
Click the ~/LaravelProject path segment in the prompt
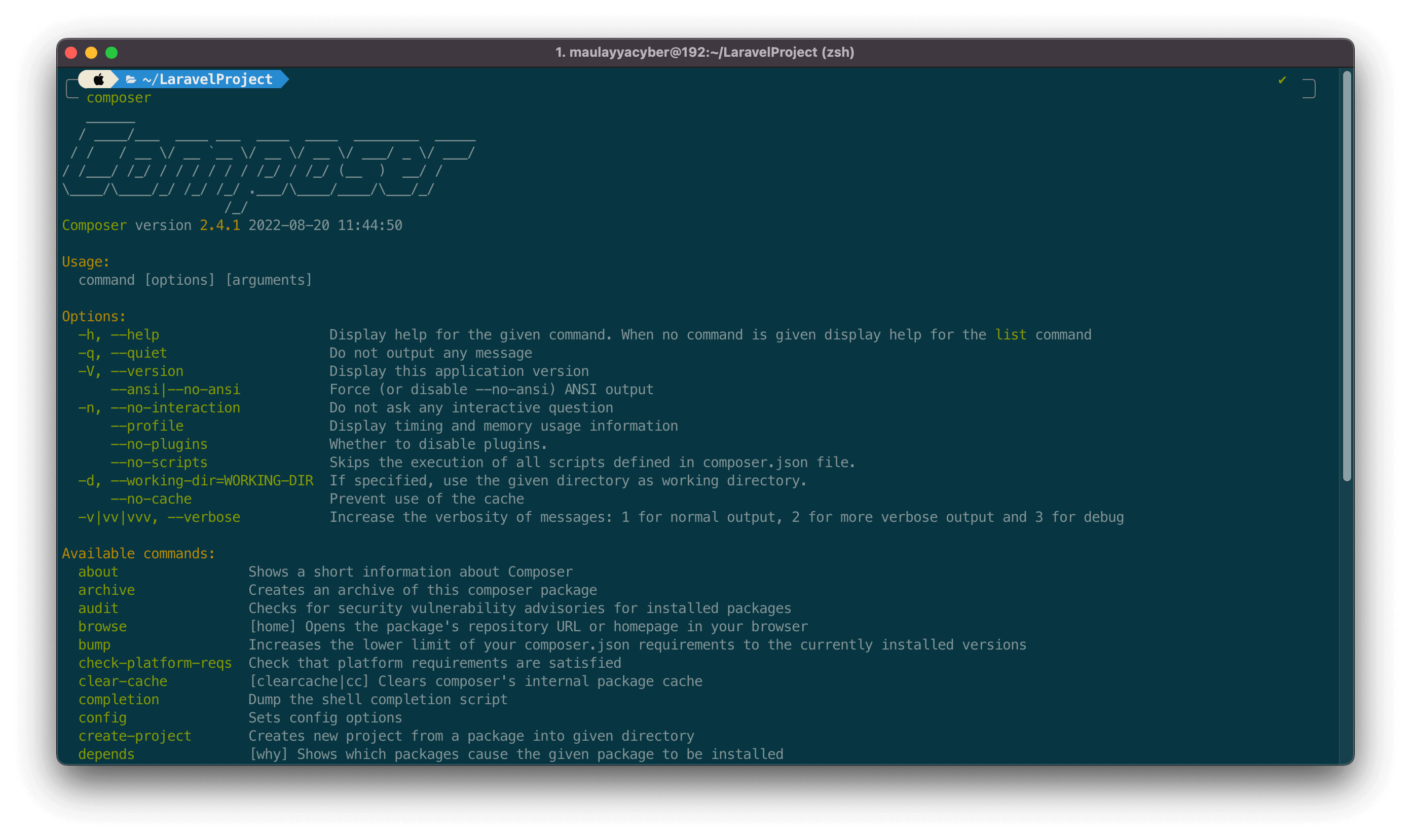(x=207, y=79)
